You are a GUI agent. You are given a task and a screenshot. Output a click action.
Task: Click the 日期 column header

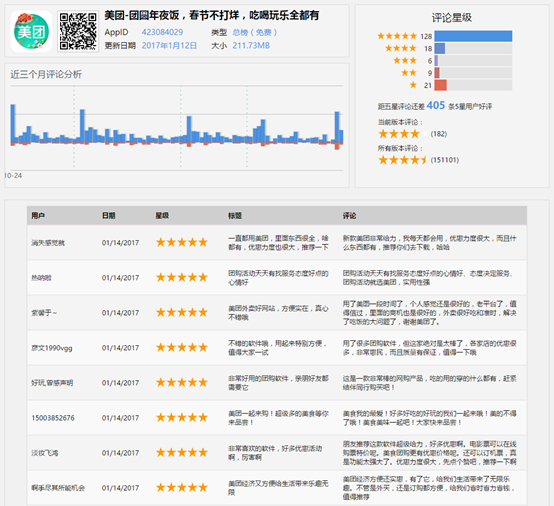coord(109,216)
